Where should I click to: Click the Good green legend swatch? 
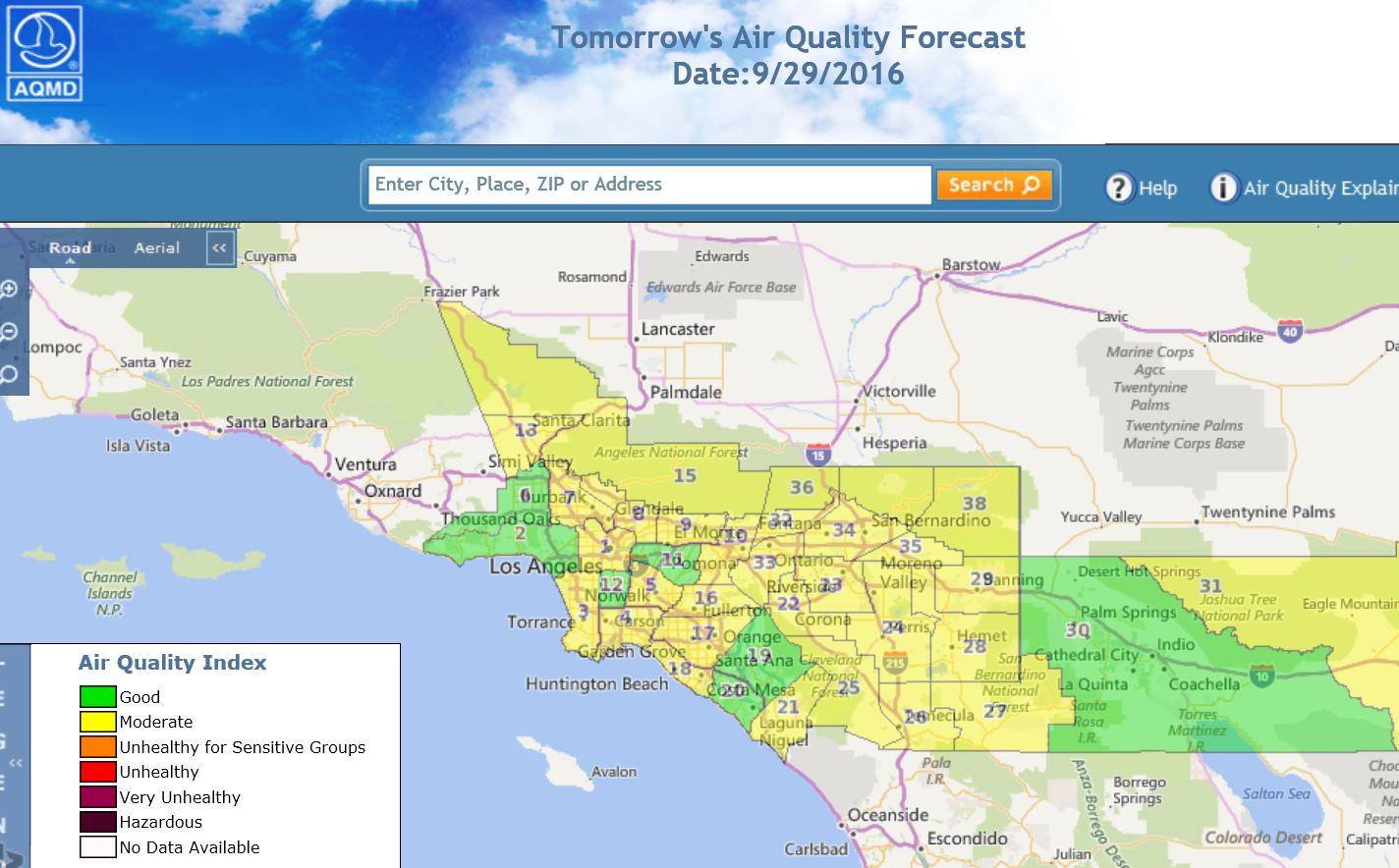98,697
